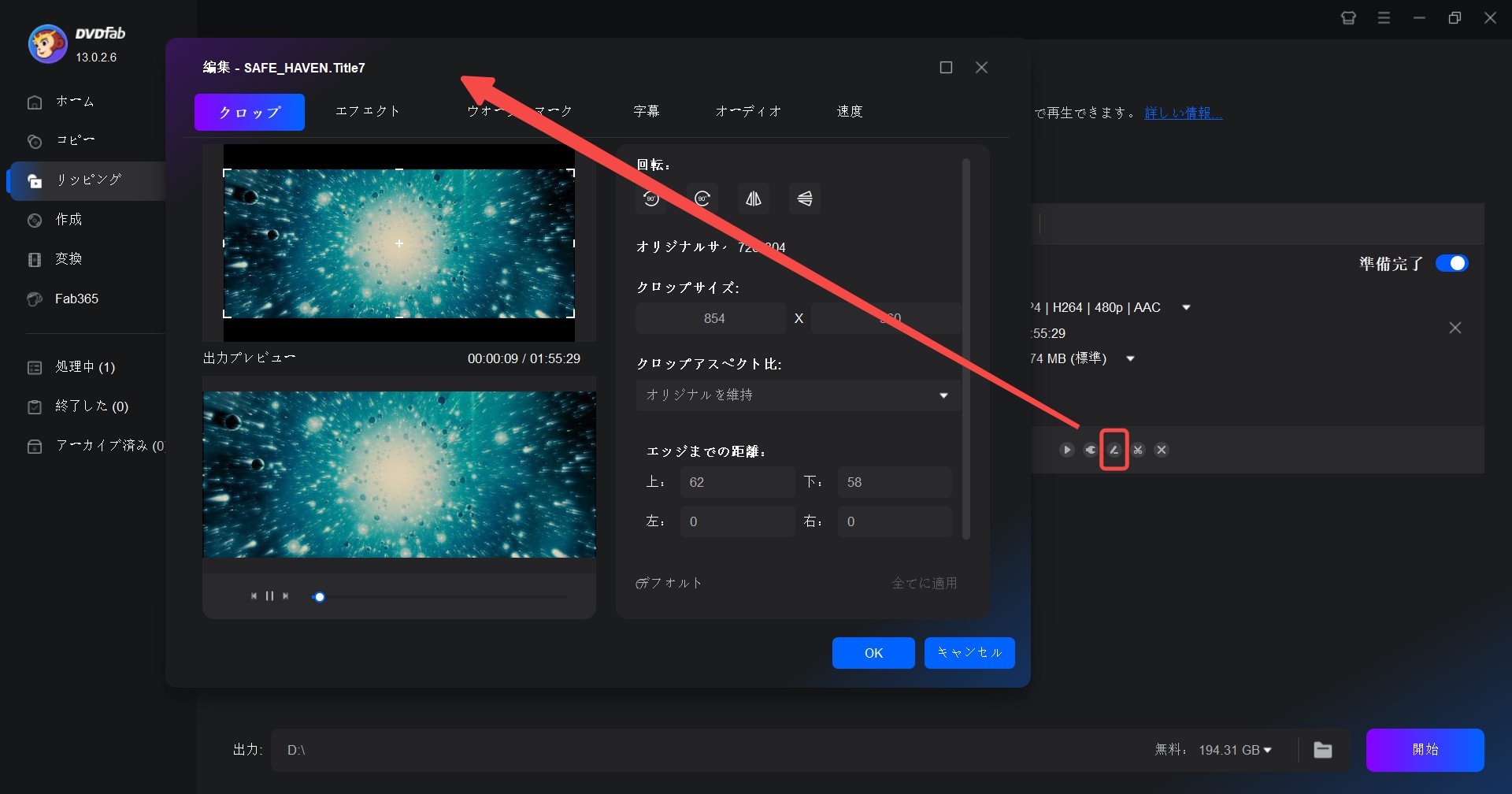Rotate video 90° clockwise
1512x794 pixels.
click(x=702, y=198)
